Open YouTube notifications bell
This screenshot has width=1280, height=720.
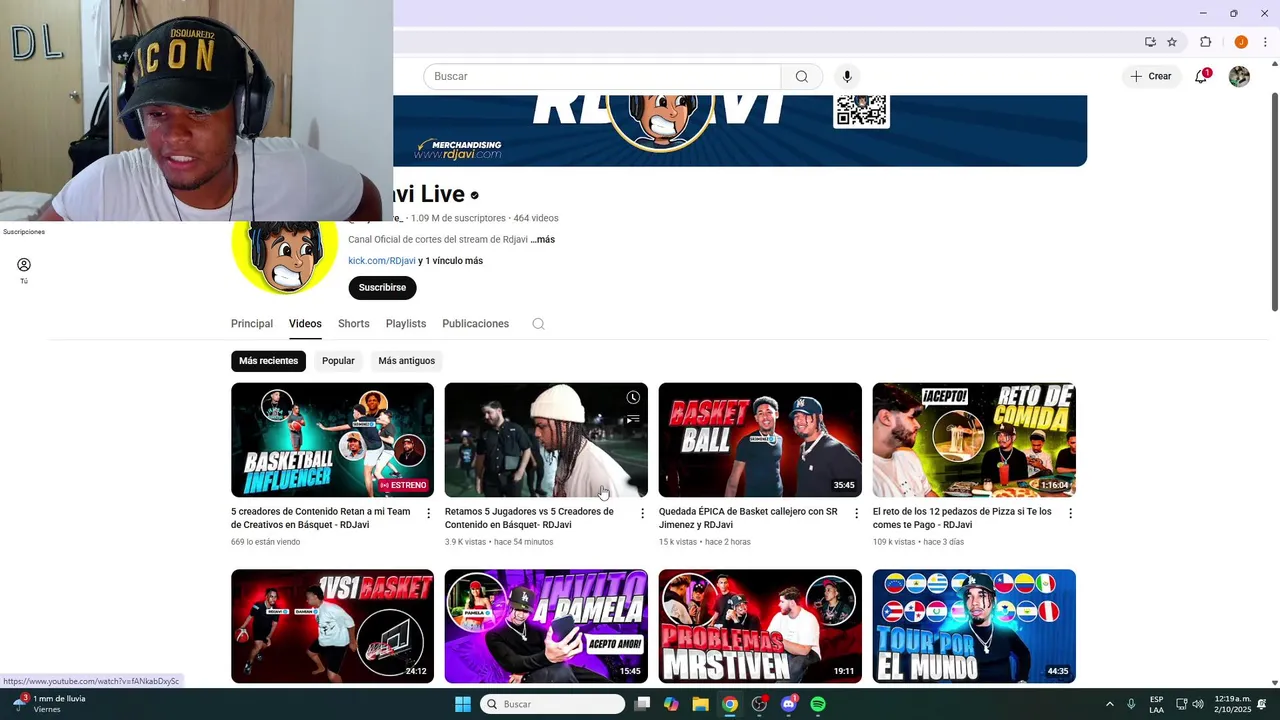pyautogui.click(x=1201, y=77)
